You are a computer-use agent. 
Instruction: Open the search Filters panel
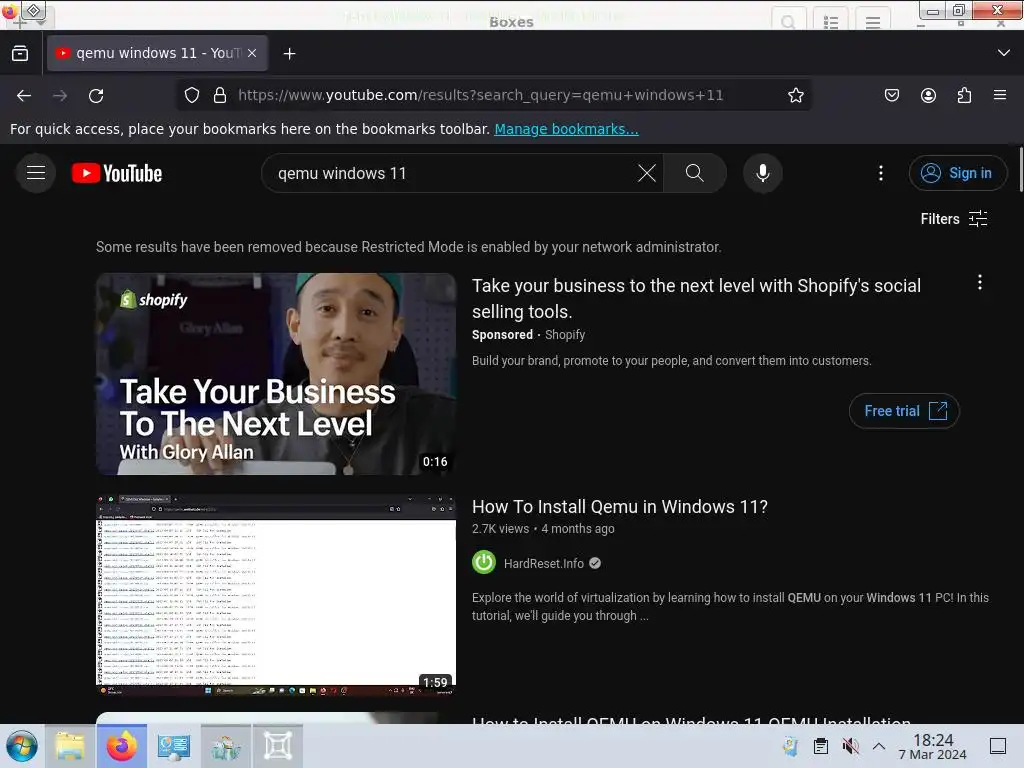pos(953,219)
